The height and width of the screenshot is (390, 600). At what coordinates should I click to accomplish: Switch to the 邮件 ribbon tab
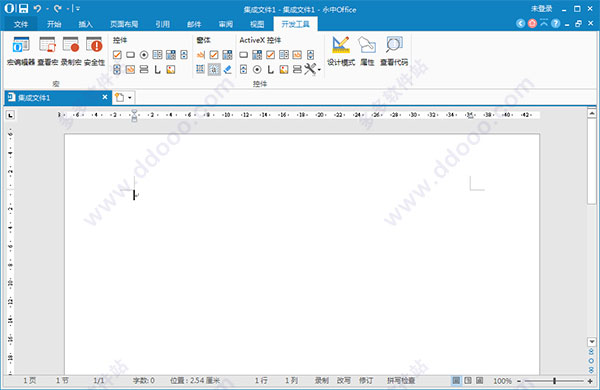coord(194,24)
